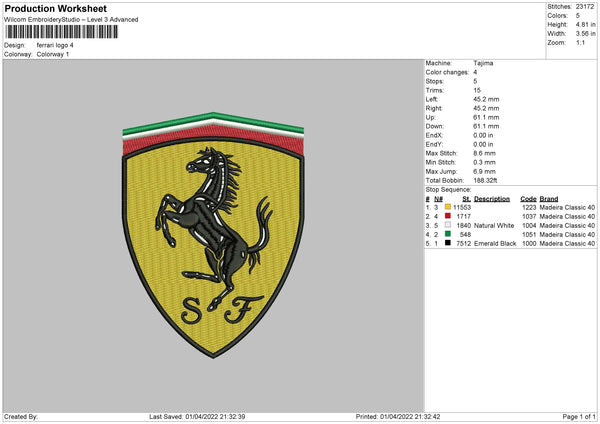Select stitch count '1717' in row 2

(x=463, y=217)
